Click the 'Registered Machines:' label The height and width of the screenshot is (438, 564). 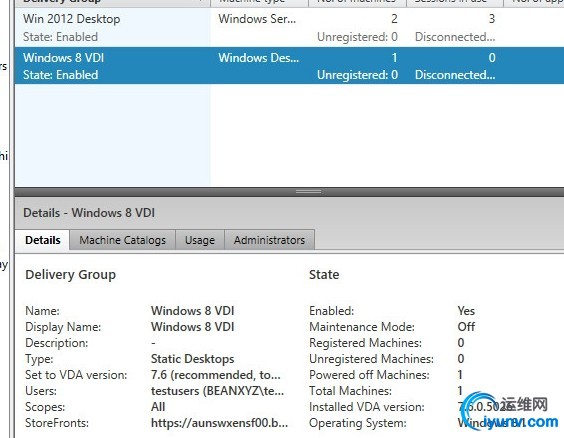point(365,343)
